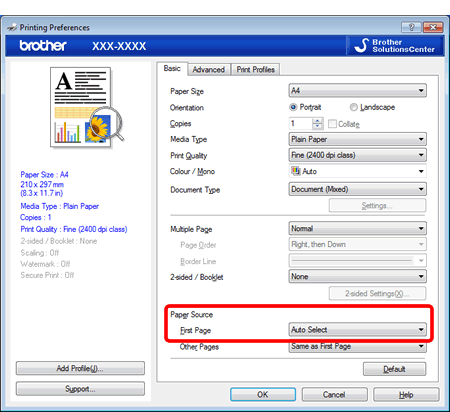450x412 pixels.
Task: Close the Printing Preferences window
Action: (x=433, y=27)
